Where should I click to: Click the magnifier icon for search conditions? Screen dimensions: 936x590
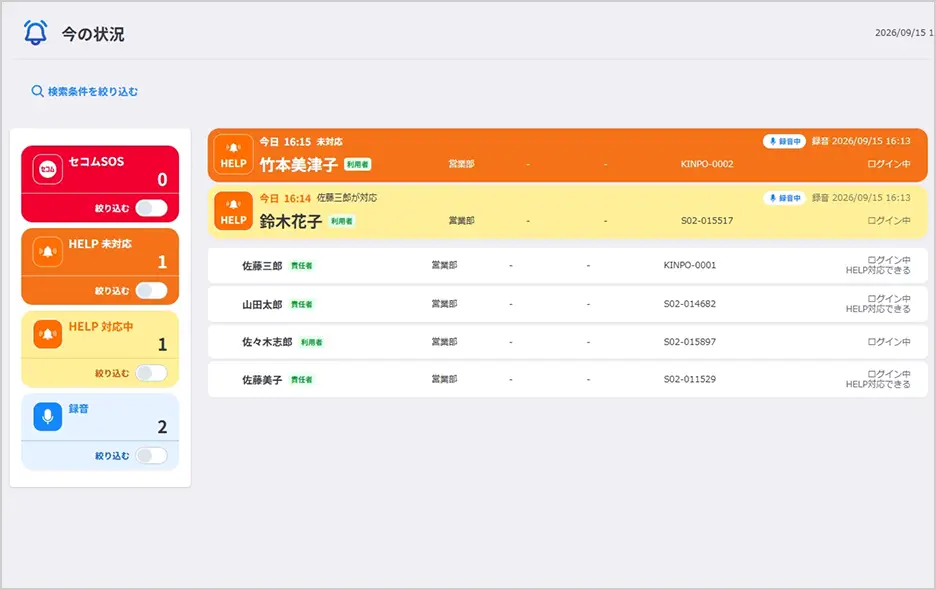point(37,91)
